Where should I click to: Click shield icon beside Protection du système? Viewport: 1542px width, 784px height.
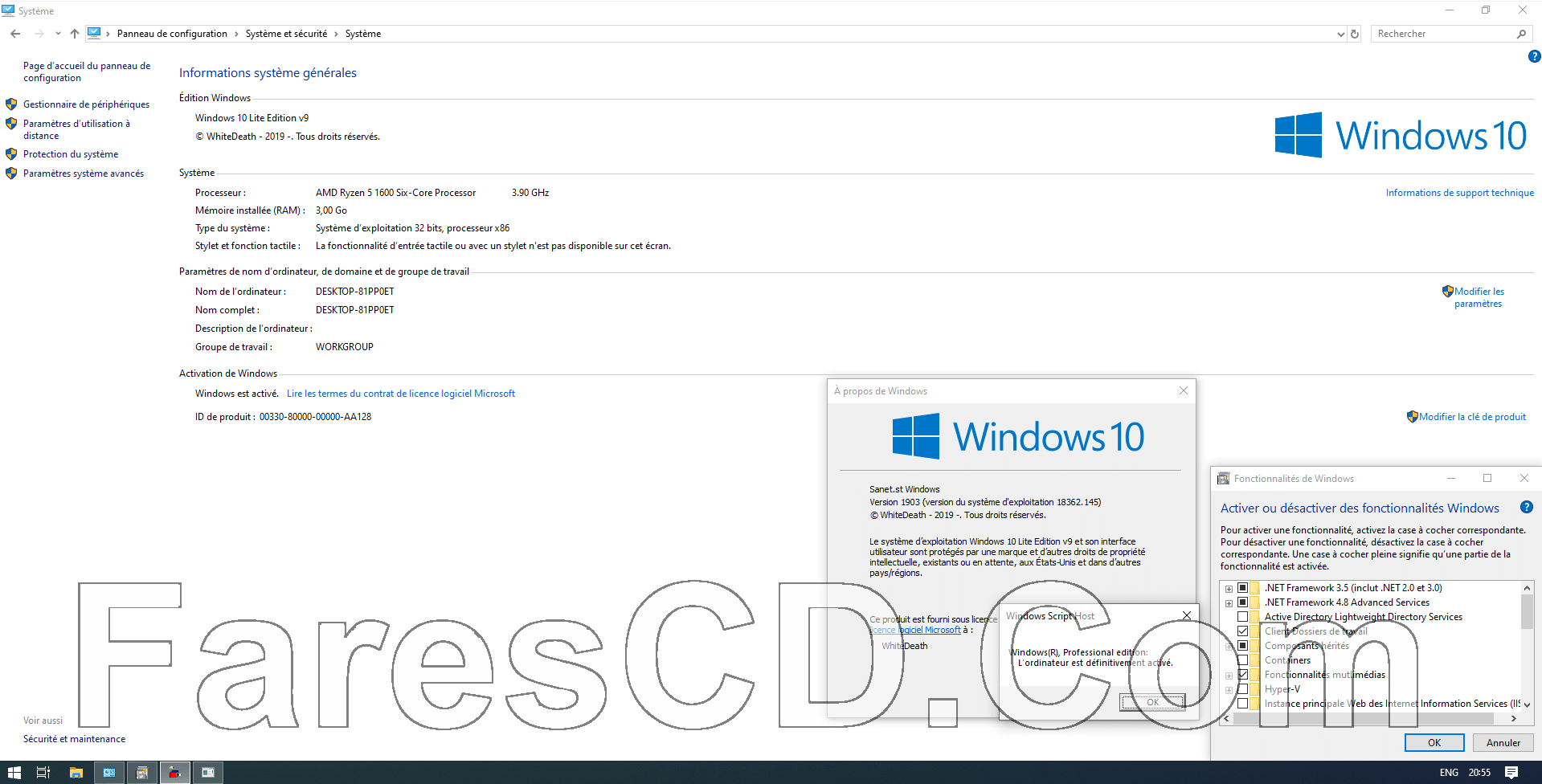click(11, 153)
